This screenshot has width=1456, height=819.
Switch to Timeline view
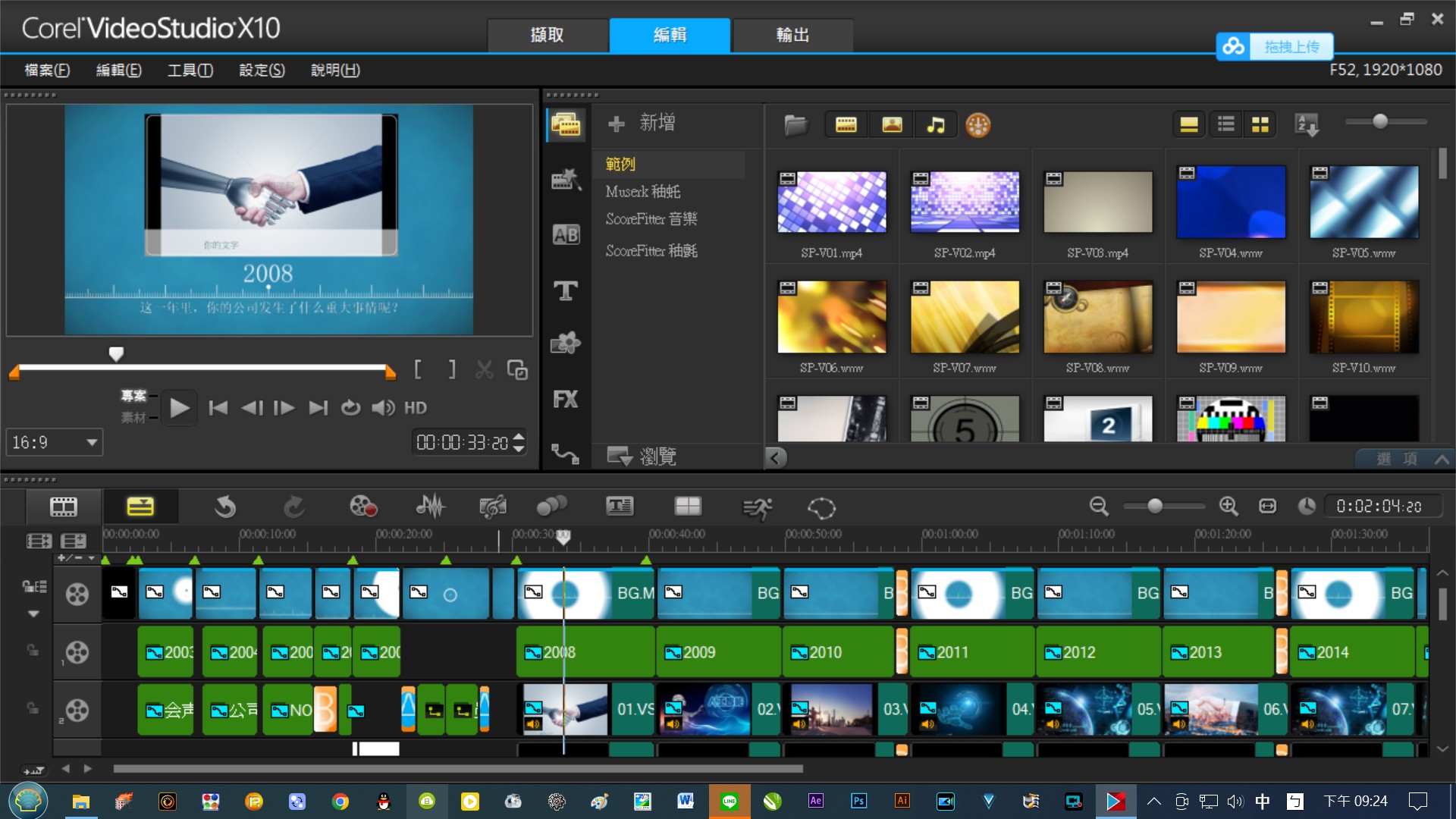point(140,507)
